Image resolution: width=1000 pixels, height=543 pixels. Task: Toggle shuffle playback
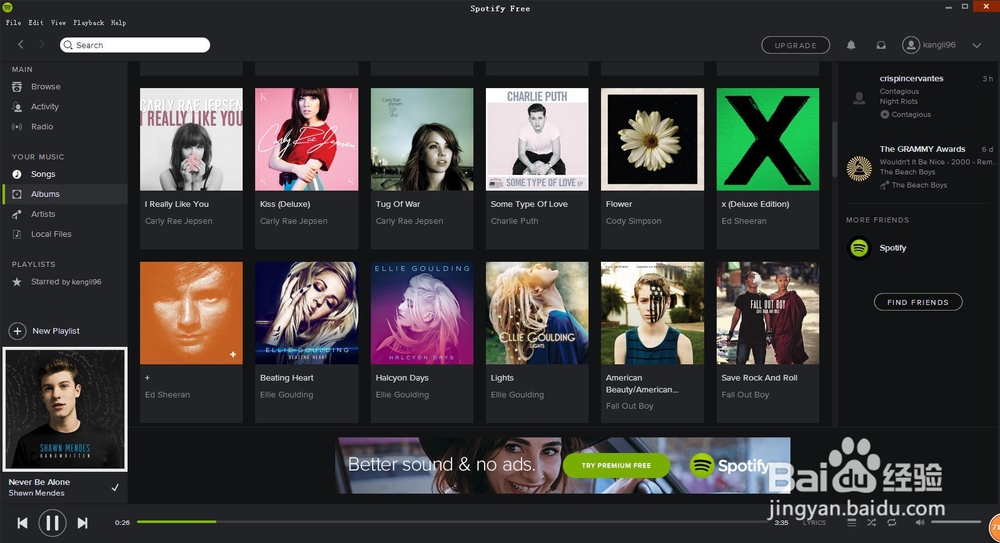point(871,523)
